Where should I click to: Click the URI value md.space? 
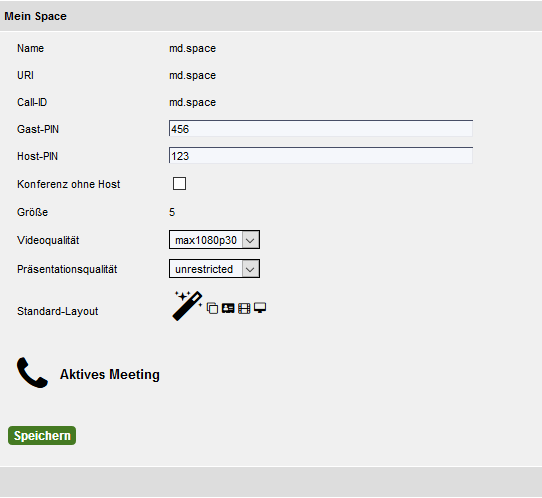(x=193, y=75)
